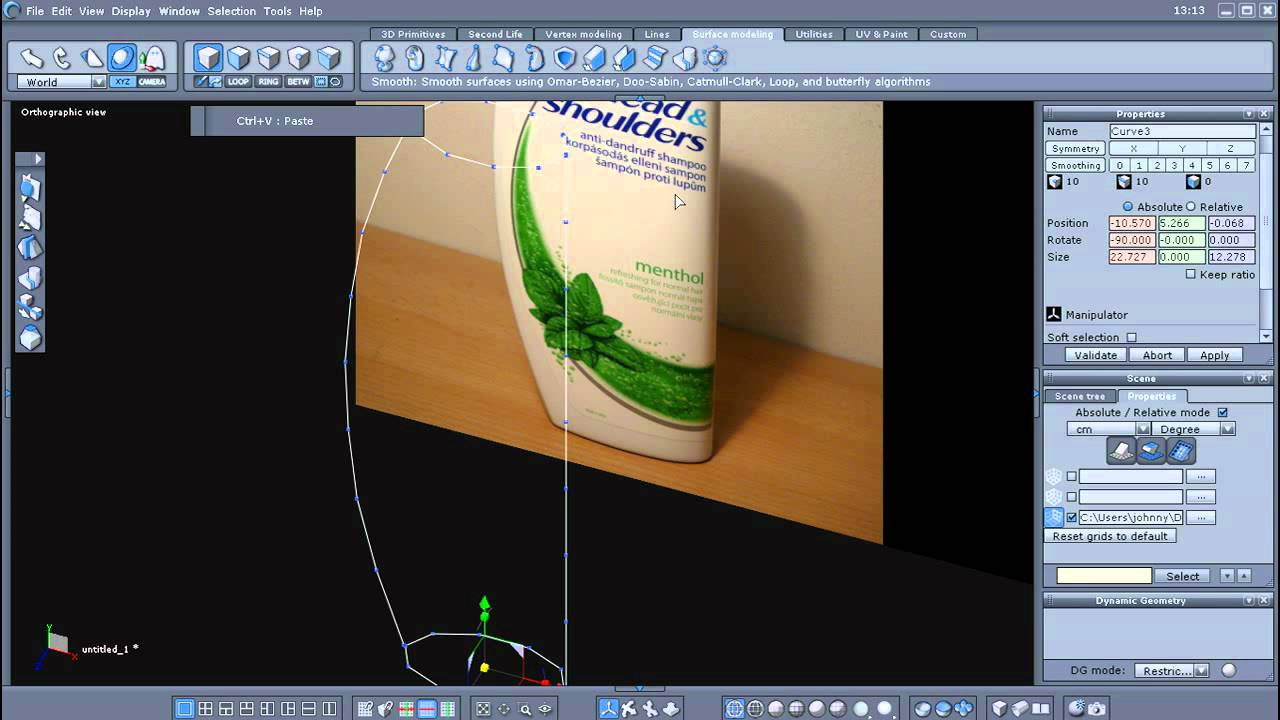Enable the Soft selection checkbox
Image resolution: width=1280 pixels, height=720 pixels.
[1131, 337]
